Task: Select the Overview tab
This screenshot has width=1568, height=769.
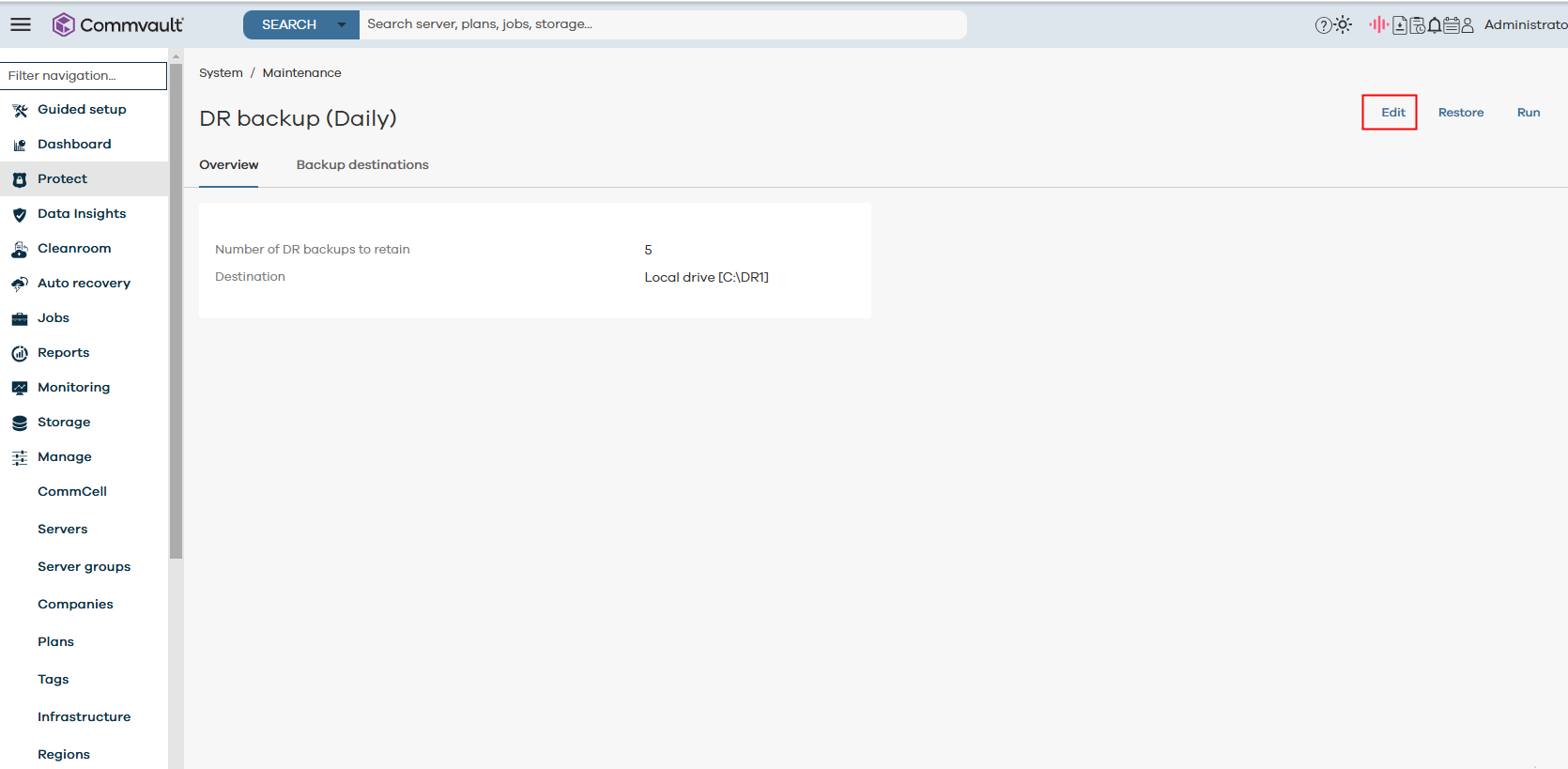Action: click(x=228, y=164)
